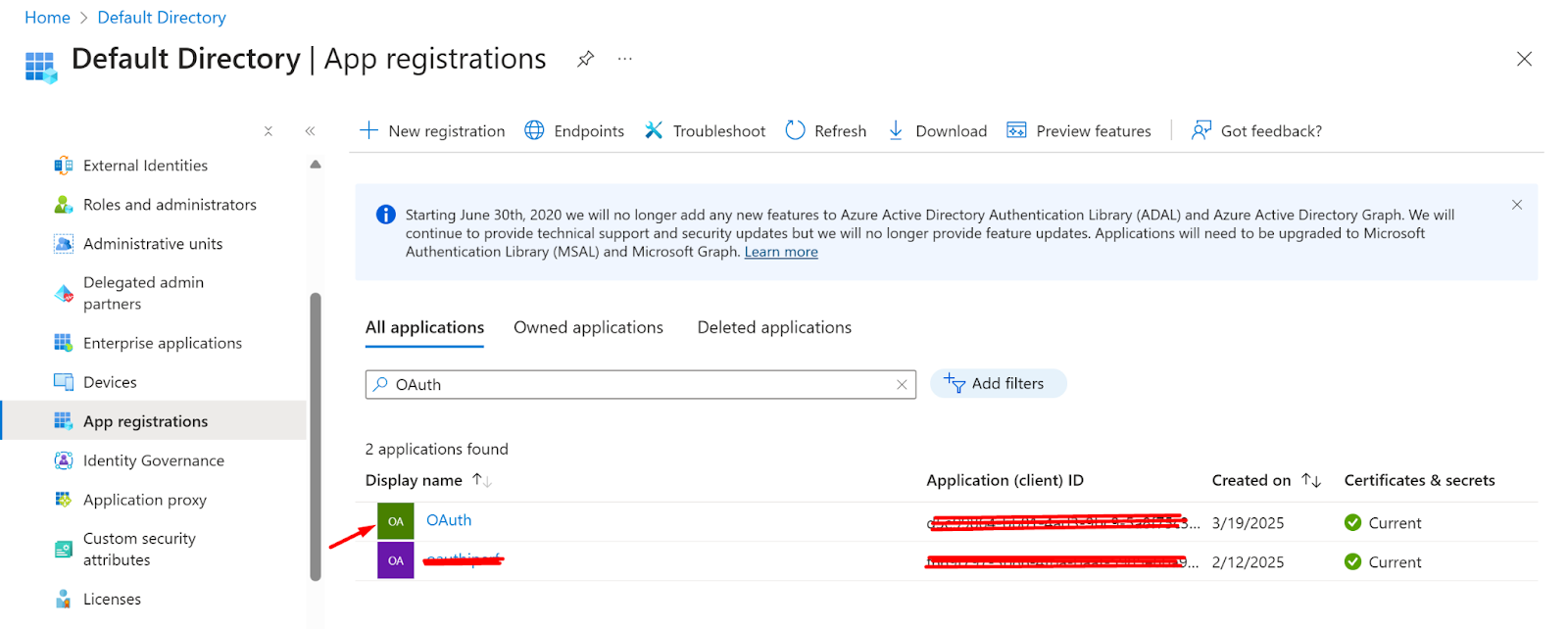
Task: Click the Default Directory breadcrumb link
Action: [x=162, y=18]
